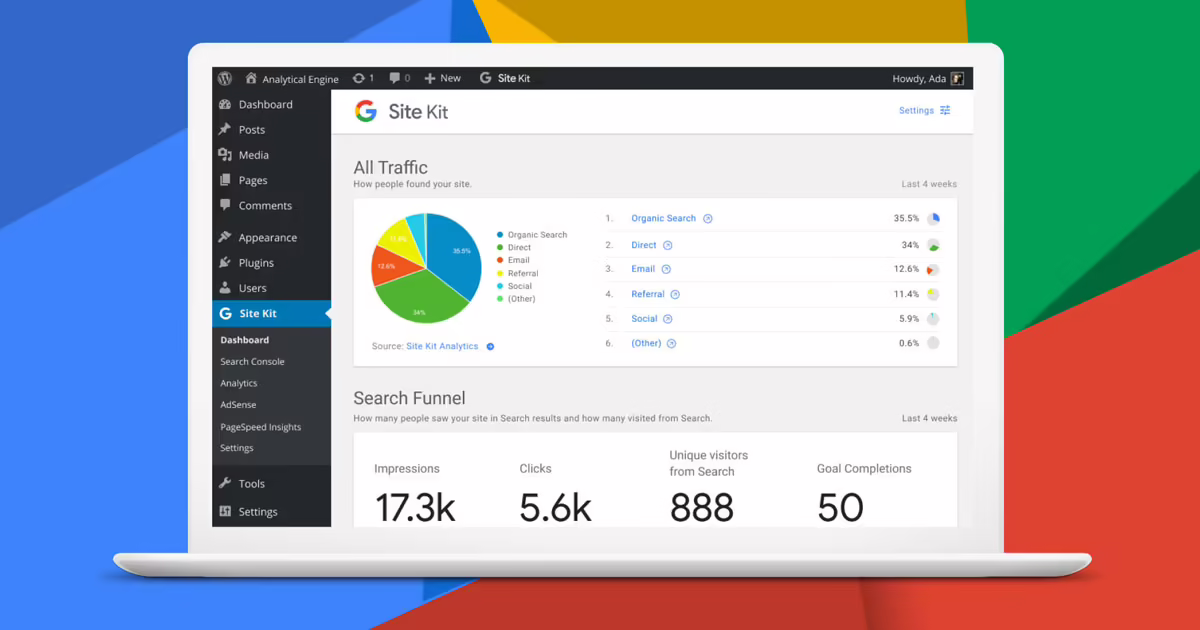Open Plugins in the sidebar
1200x630 pixels.
[255, 263]
